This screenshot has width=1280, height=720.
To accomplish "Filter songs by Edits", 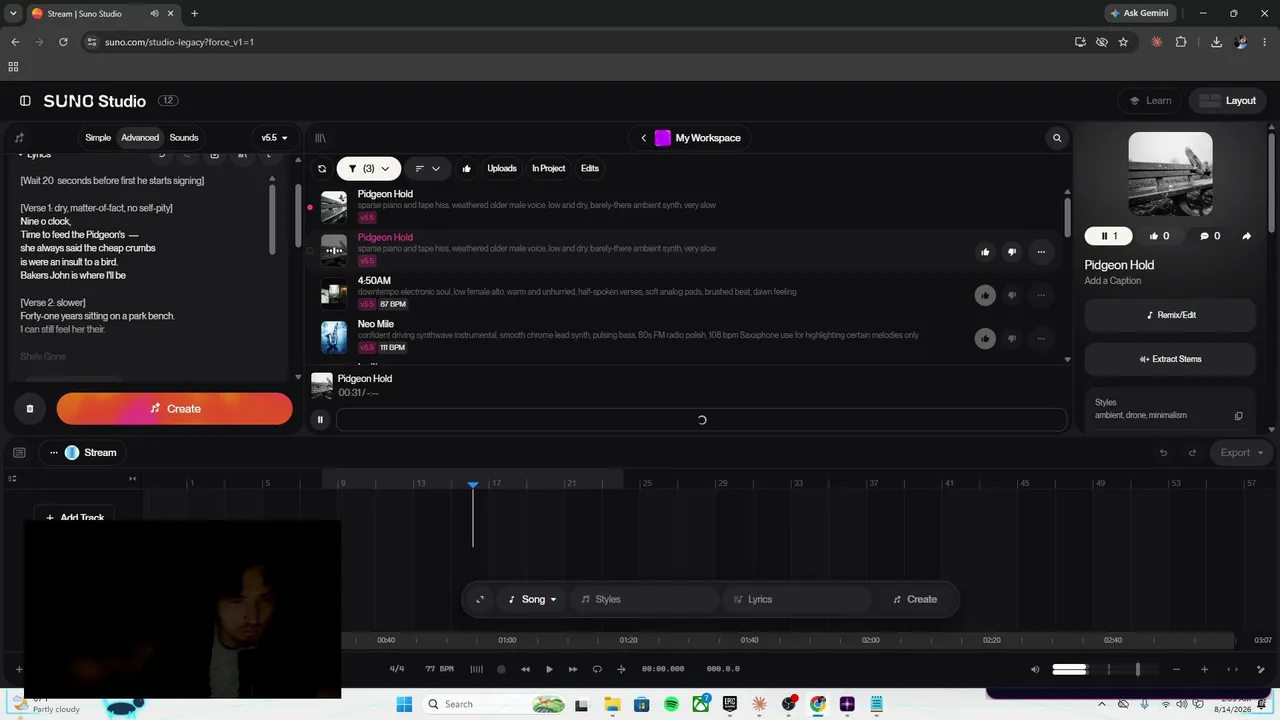I will click(590, 169).
